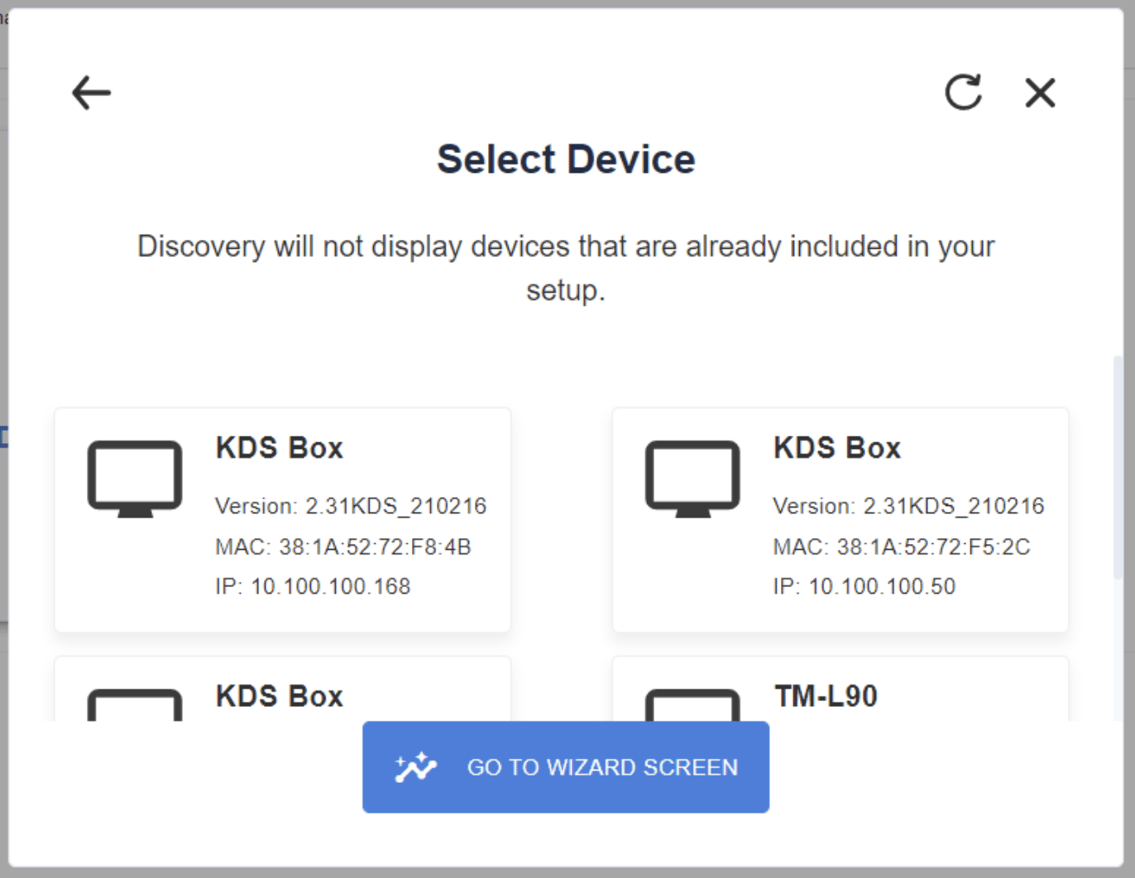Select KDS Box with MAC ending F8:4B

point(283,520)
